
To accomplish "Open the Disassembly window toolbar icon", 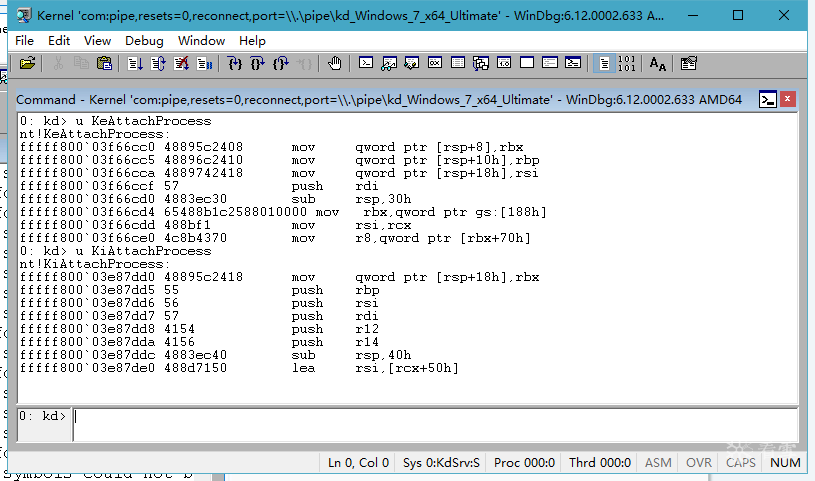I will pos(504,63).
